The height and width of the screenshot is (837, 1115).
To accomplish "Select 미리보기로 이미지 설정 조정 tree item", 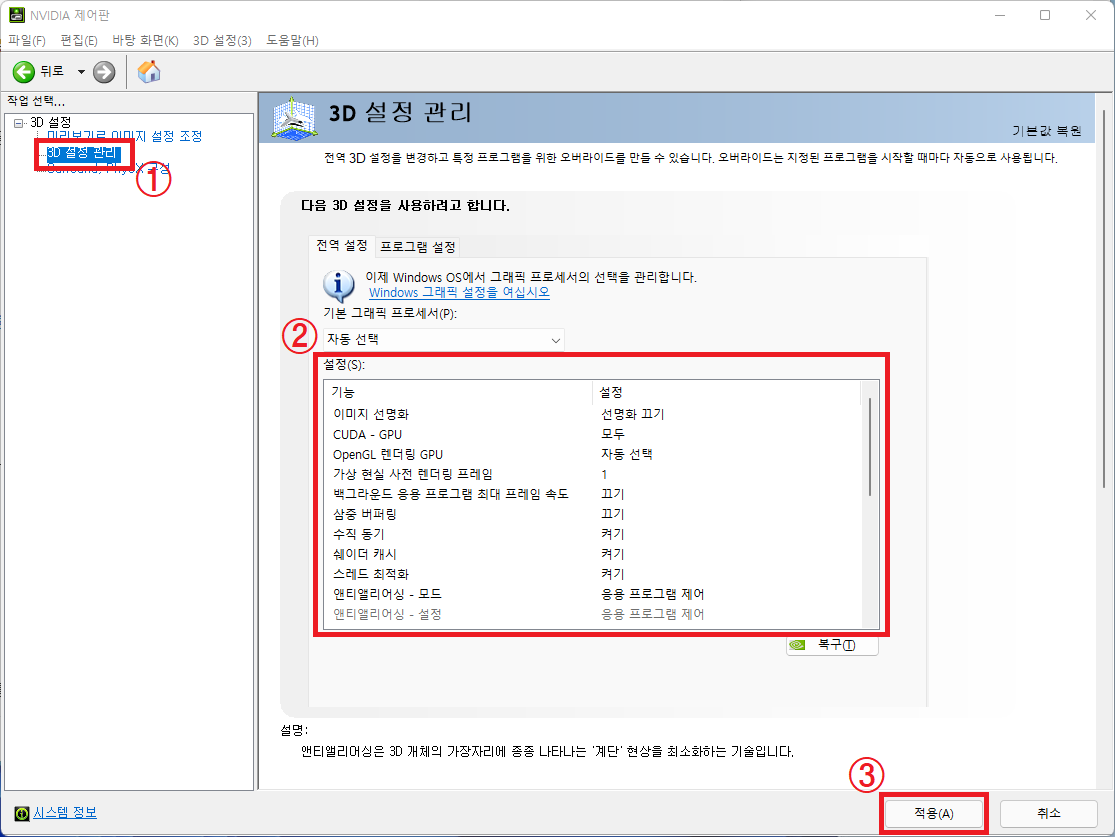I will pos(124,136).
